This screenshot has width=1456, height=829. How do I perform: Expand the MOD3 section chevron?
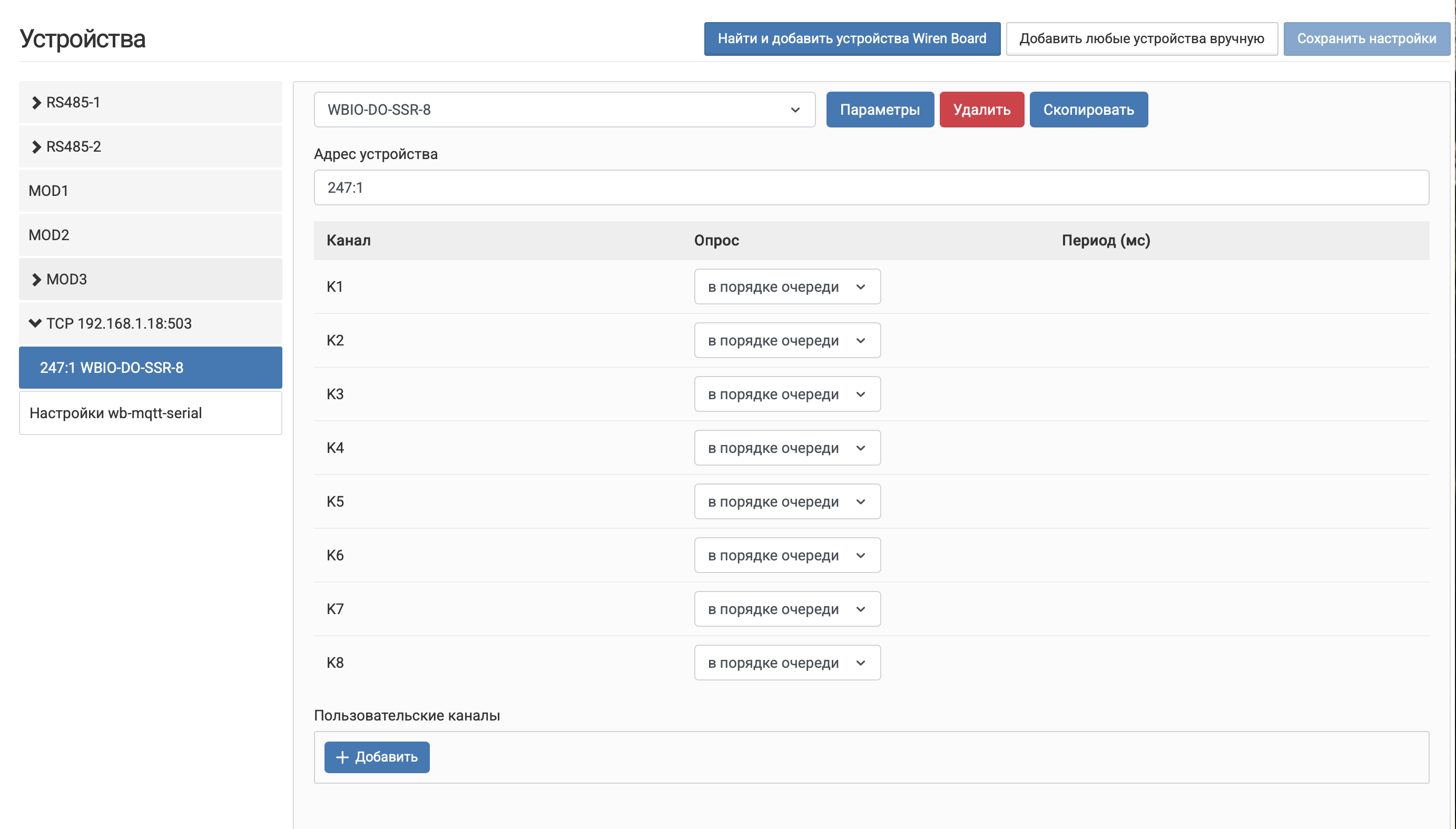[36, 280]
